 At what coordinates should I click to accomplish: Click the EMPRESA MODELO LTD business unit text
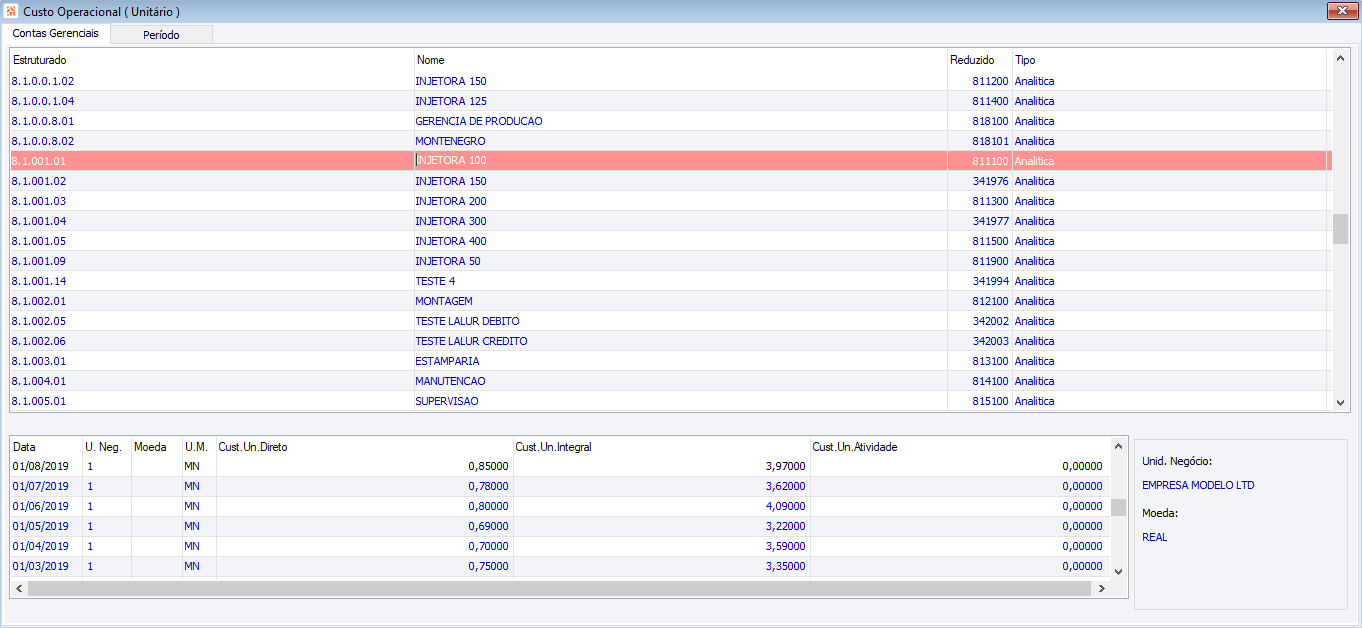point(1198,485)
